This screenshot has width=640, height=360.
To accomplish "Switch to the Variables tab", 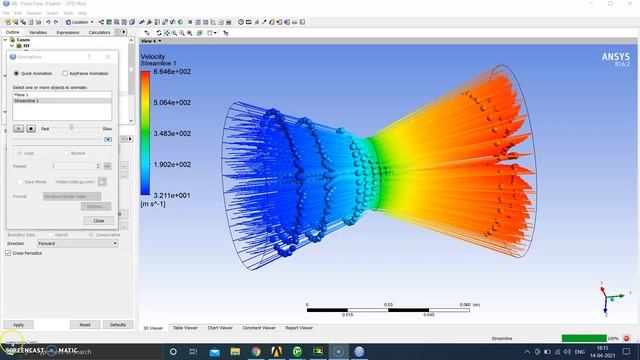I will (38, 32).
